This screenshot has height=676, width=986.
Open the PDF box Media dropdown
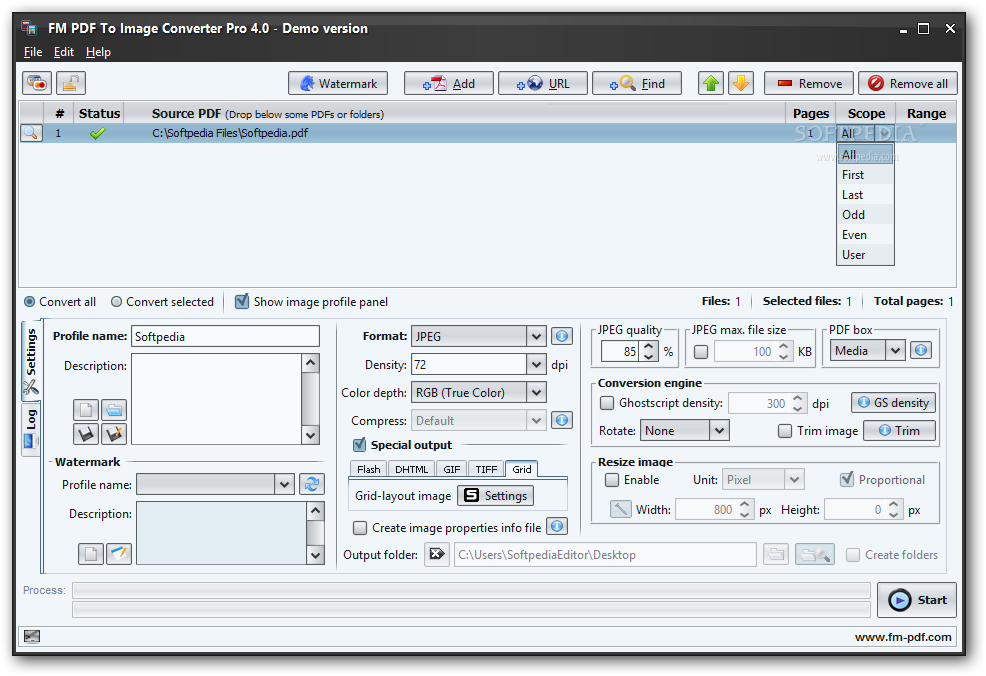[x=895, y=350]
